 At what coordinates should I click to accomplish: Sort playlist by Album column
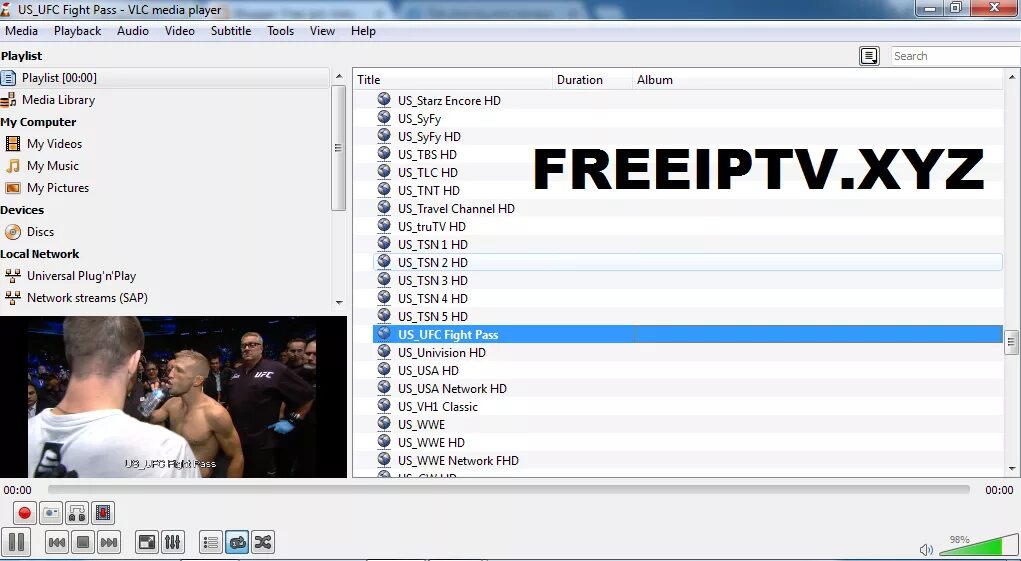[817, 79]
